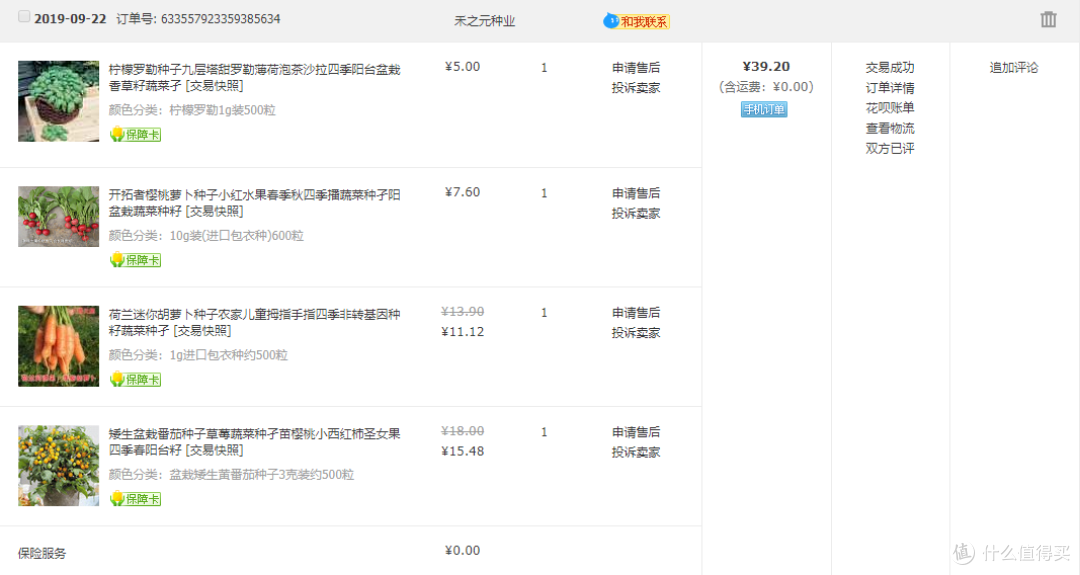Apply 申请售后 for 柠檬罗勒 item
Image resolution: width=1080 pixels, height=575 pixels.
click(x=636, y=67)
